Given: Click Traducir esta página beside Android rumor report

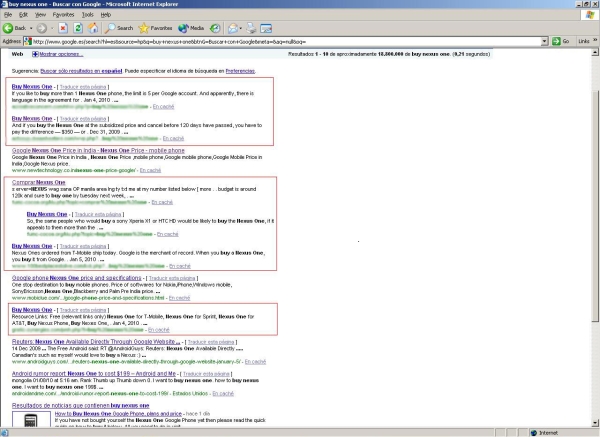Looking at the screenshot, I should pos(206,374).
